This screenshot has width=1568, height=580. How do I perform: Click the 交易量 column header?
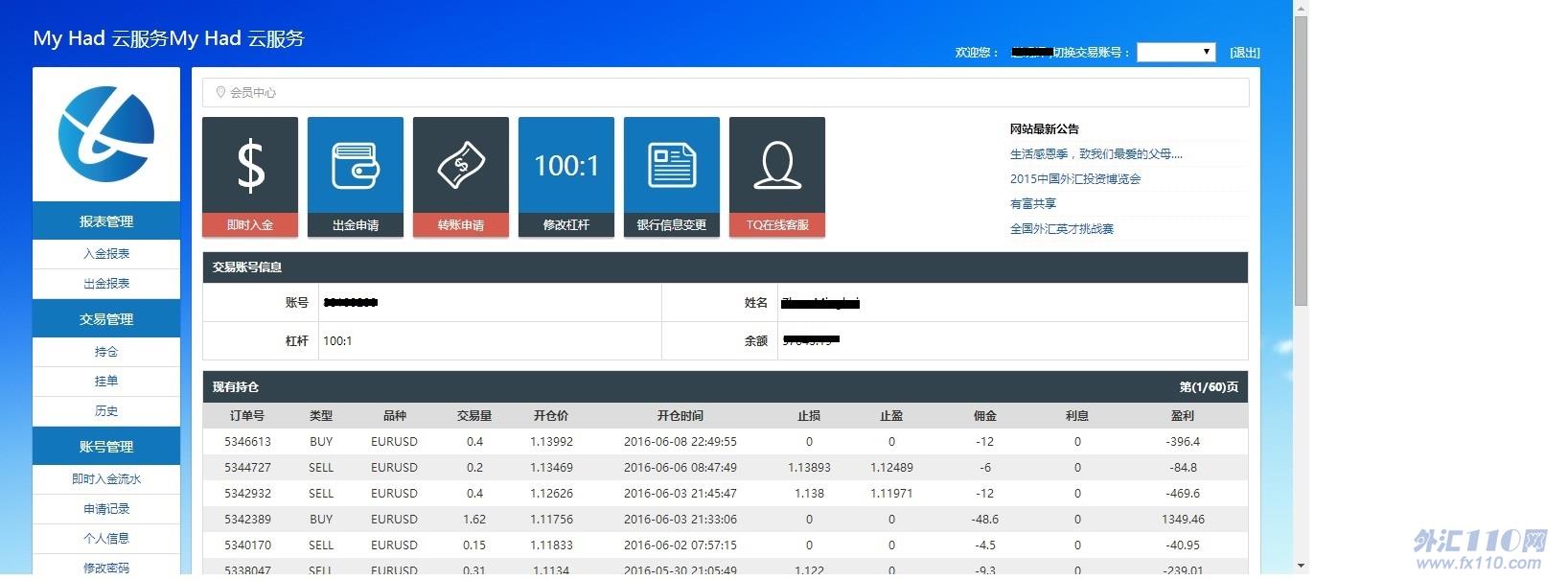[x=474, y=416]
